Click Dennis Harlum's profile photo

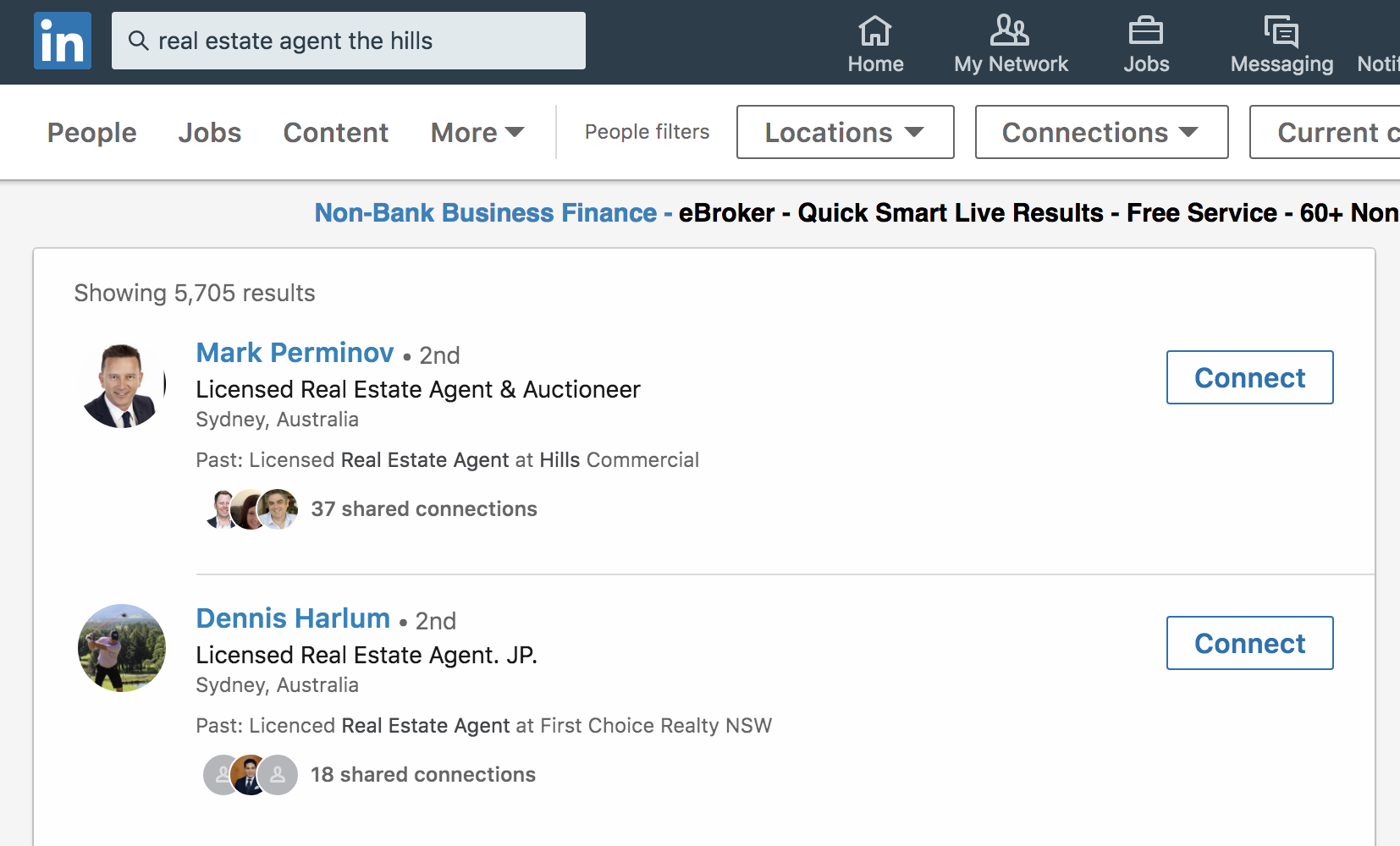click(x=122, y=648)
